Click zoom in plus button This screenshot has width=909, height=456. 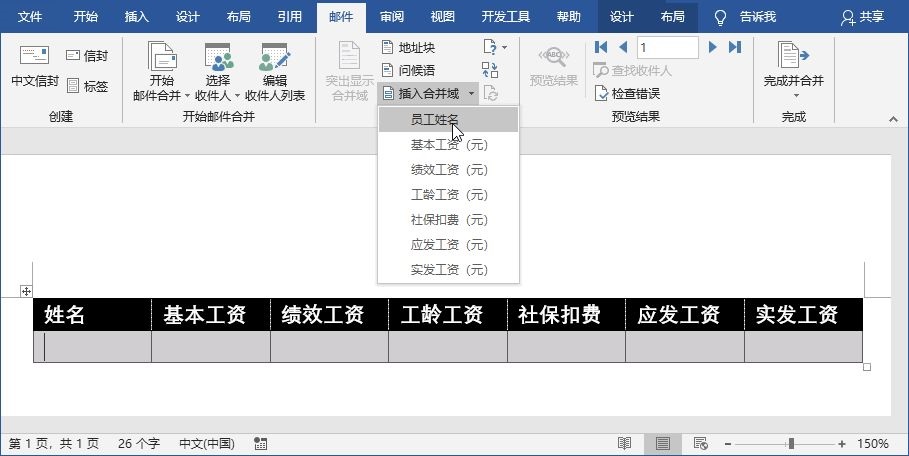click(842, 444)
